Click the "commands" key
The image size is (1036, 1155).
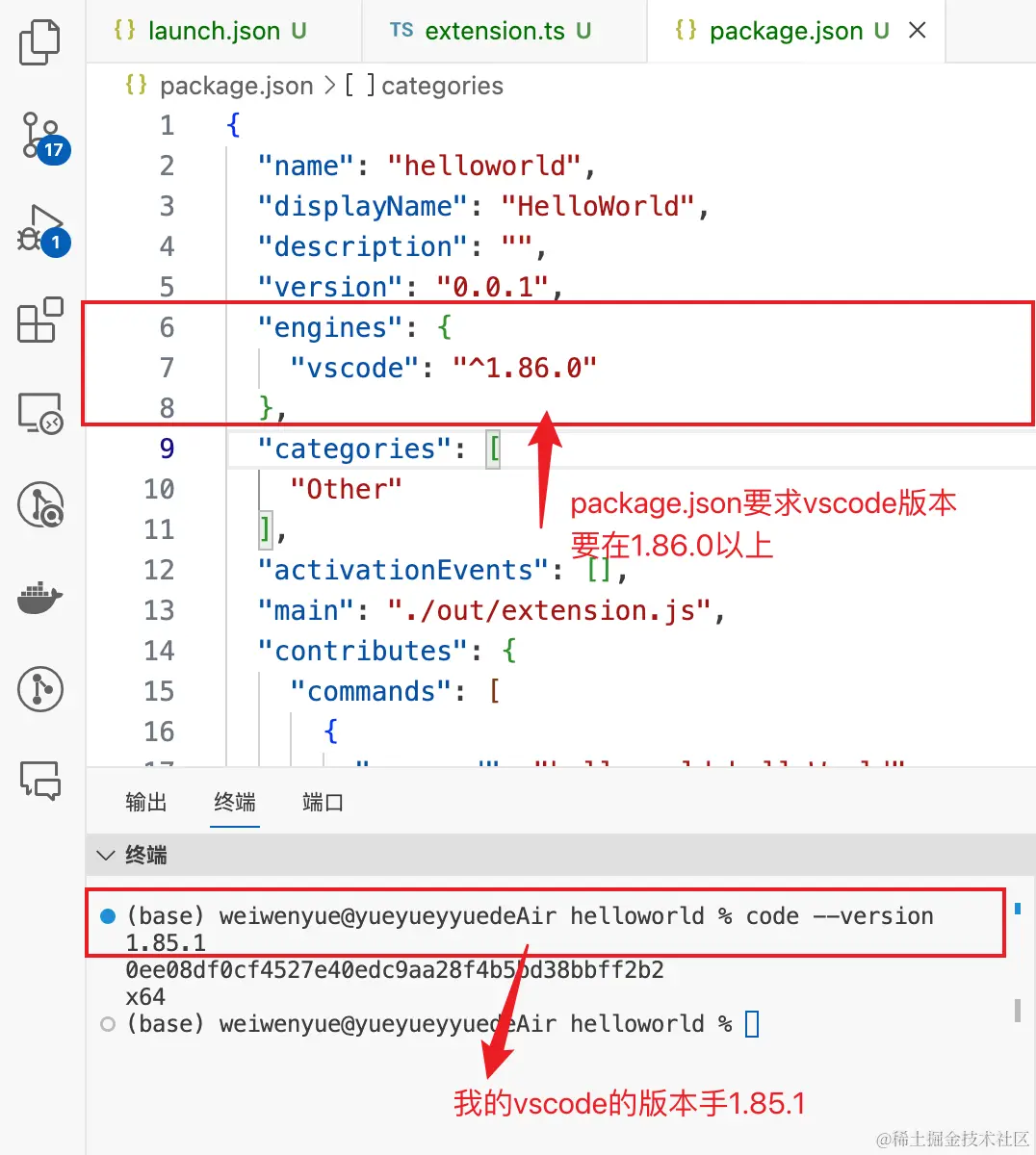tap(372, 691)
